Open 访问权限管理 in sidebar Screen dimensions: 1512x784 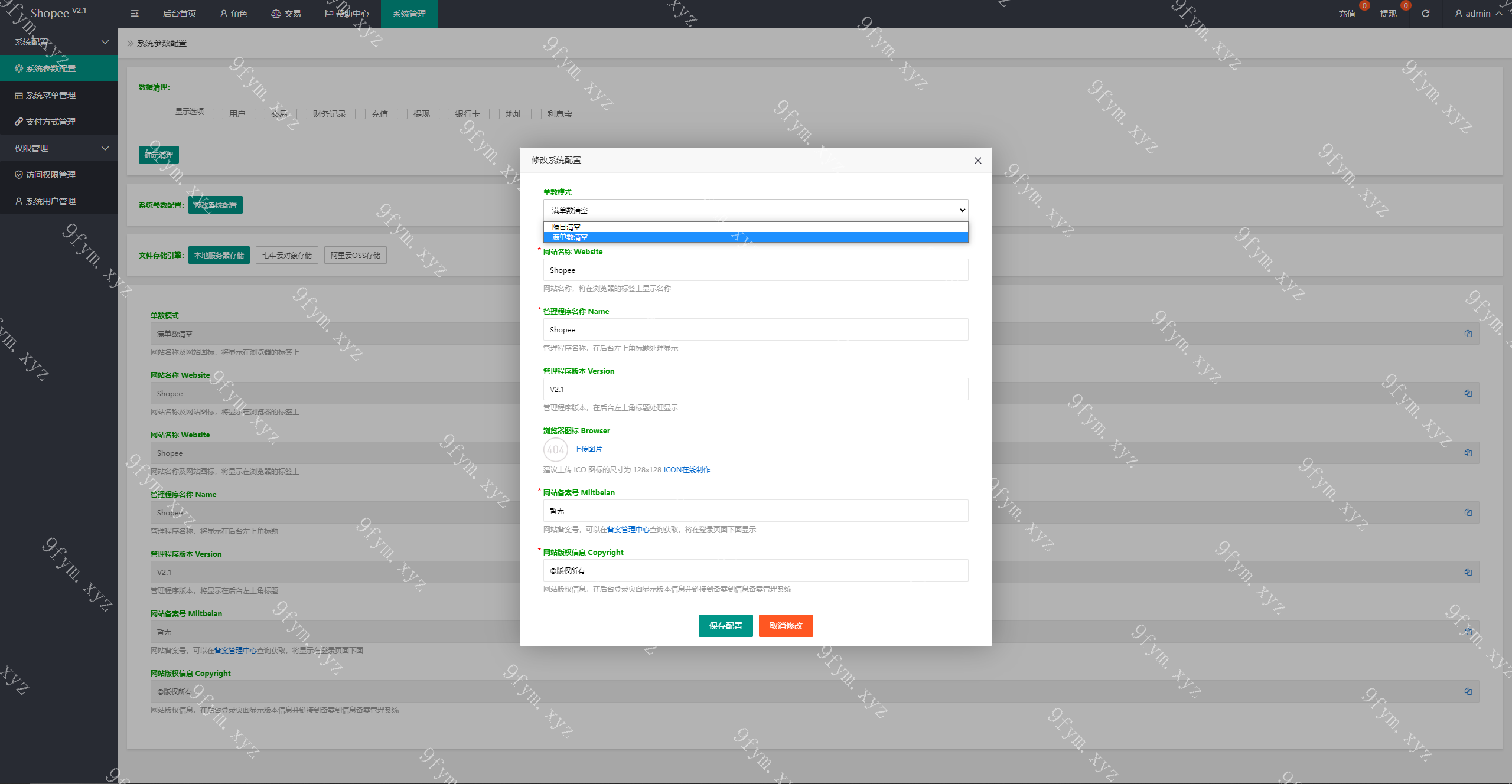pos(59,175)
